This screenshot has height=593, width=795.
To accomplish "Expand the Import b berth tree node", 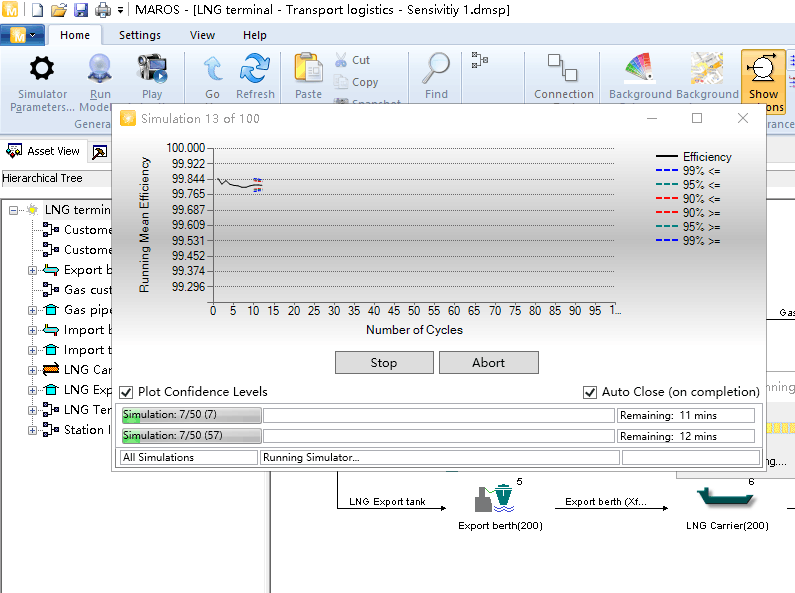I will pyautogui.click(x=32, y=330).
